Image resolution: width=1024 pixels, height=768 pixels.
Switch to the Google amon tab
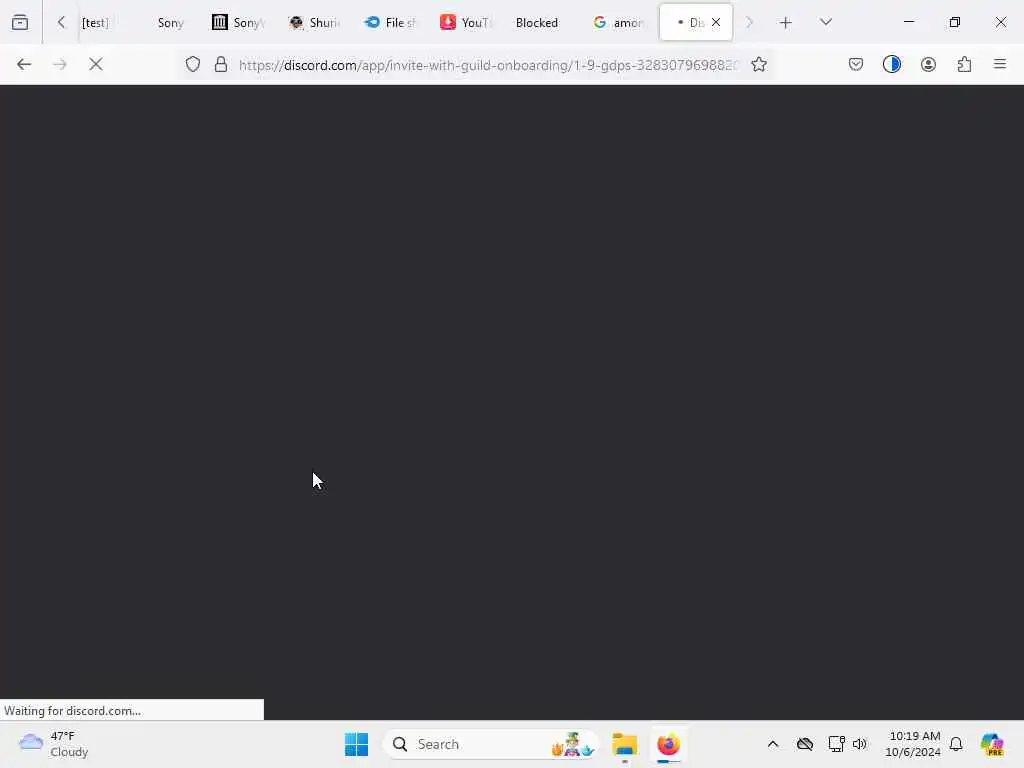pos(618,23)
